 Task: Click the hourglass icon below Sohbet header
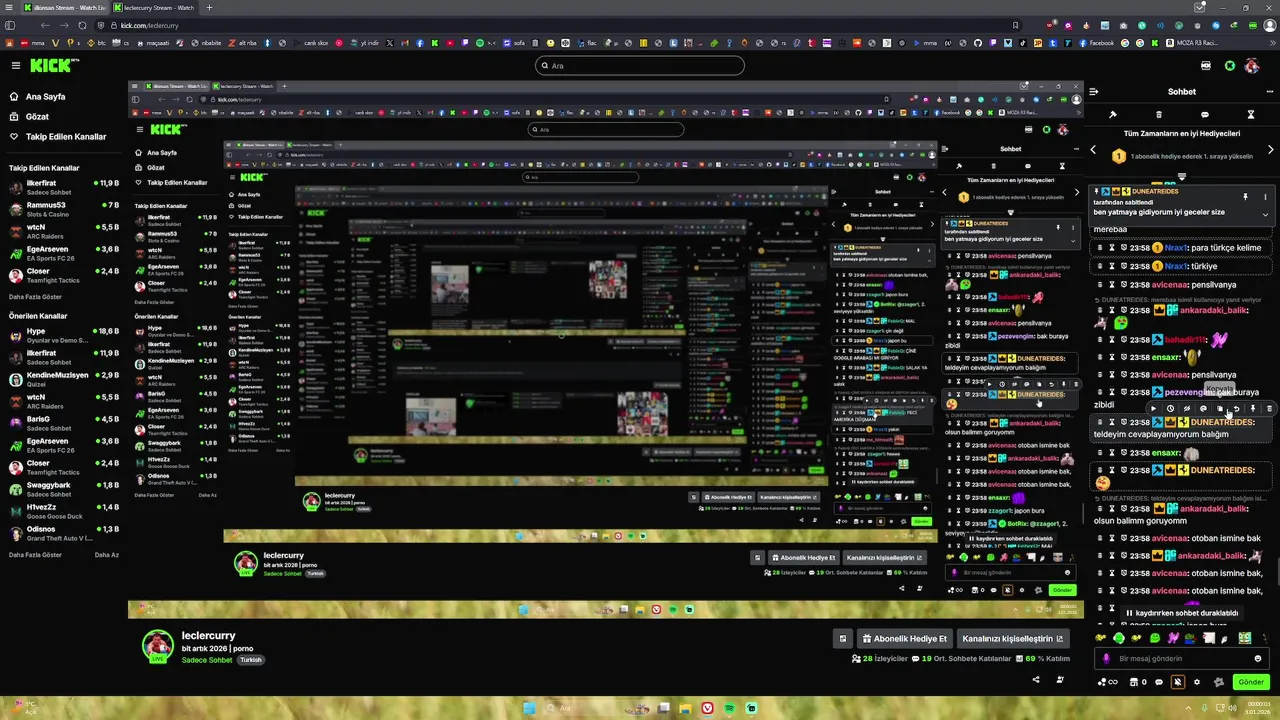(x=1250, y=115)
